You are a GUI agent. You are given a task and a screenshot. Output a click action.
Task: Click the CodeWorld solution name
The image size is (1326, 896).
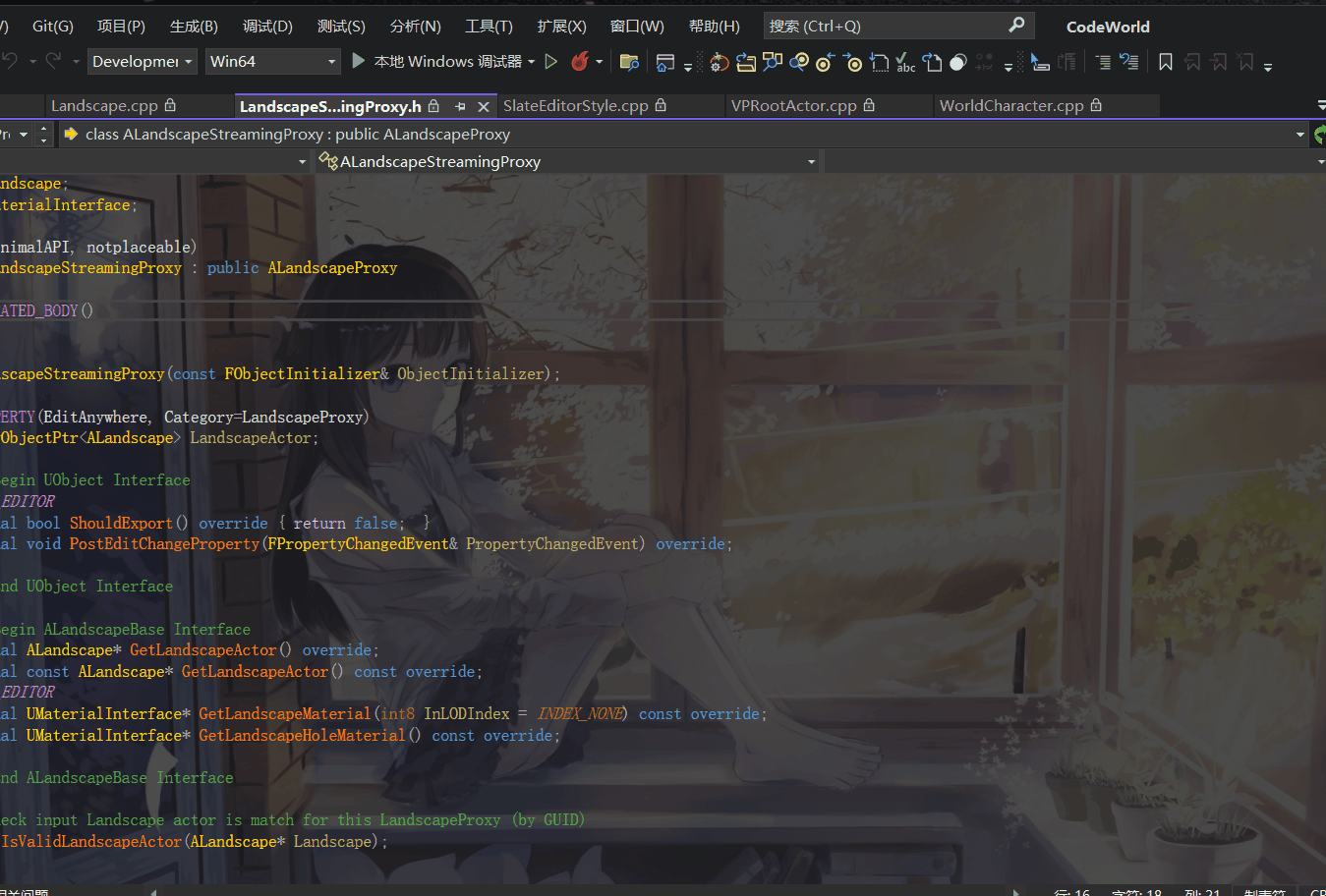1108,27
